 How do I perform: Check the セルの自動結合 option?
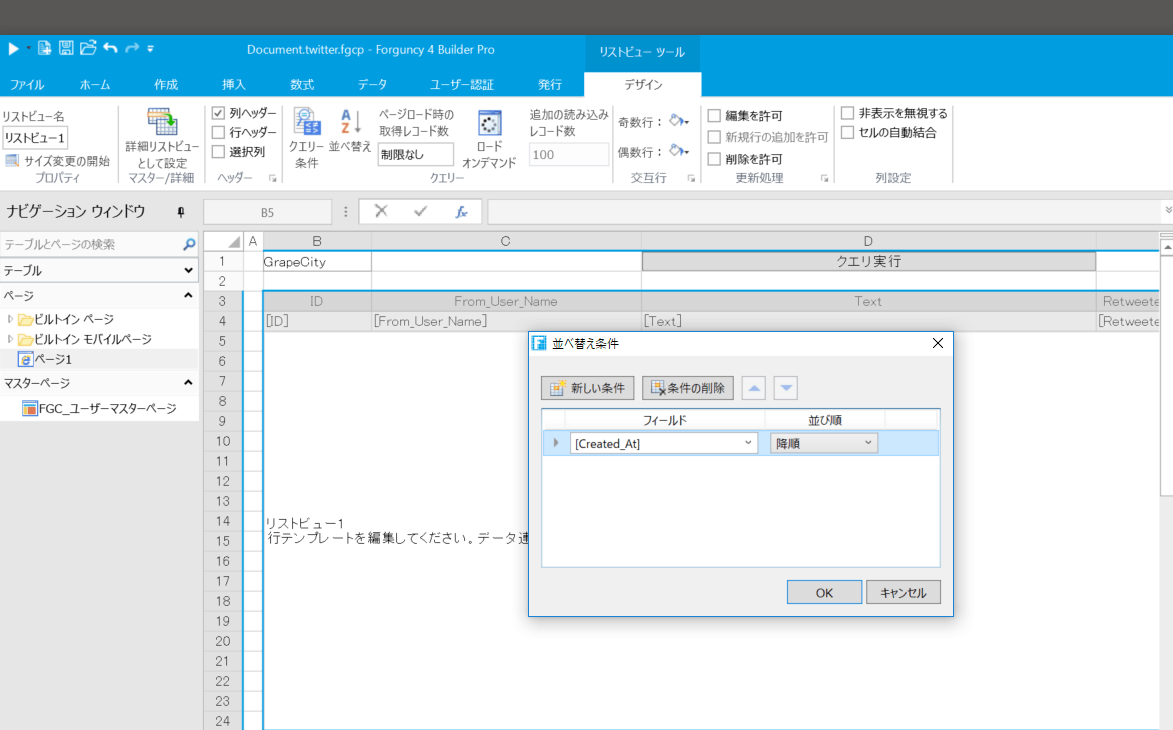coord(848,133)
